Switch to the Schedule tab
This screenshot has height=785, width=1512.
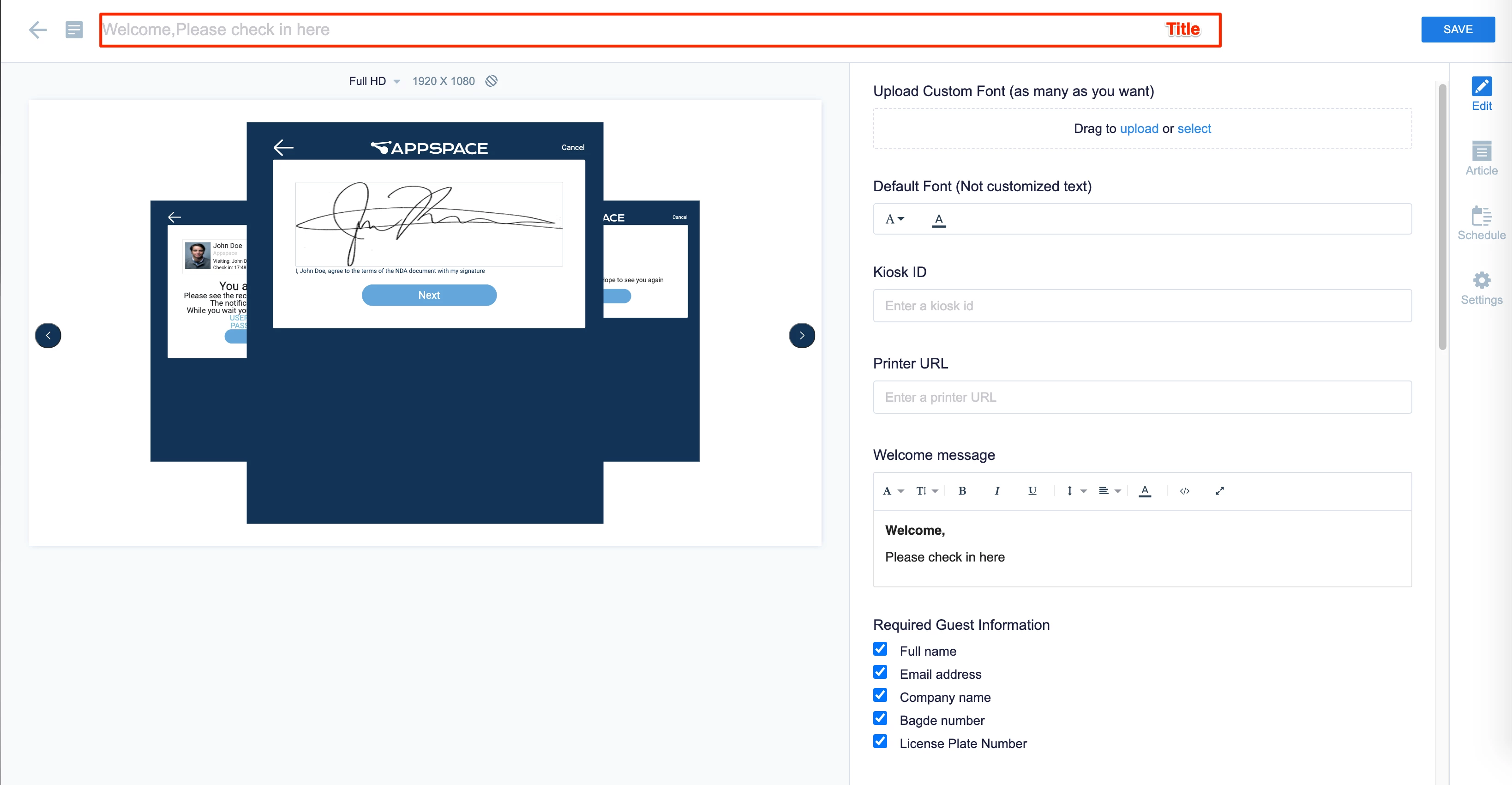1481,223
